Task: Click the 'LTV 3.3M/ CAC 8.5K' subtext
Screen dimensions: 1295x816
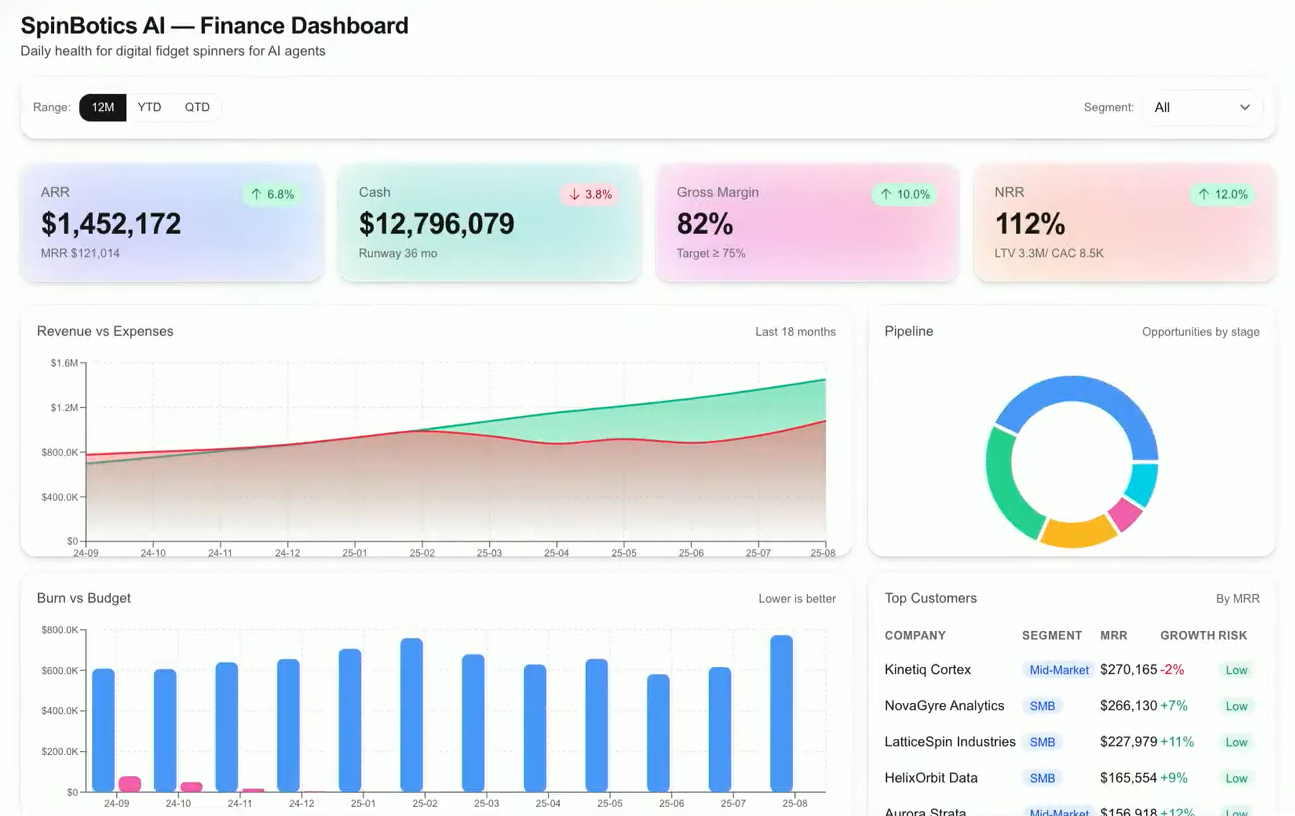Action: pyautogui.click(x=1049, y=253)
